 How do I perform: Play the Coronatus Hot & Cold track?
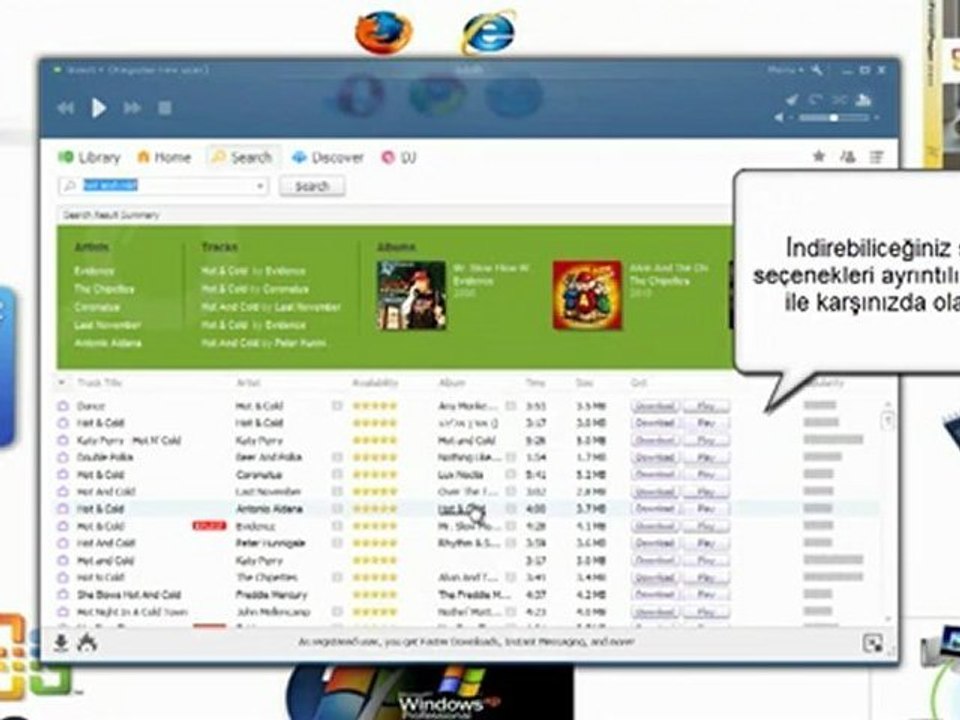706,474
